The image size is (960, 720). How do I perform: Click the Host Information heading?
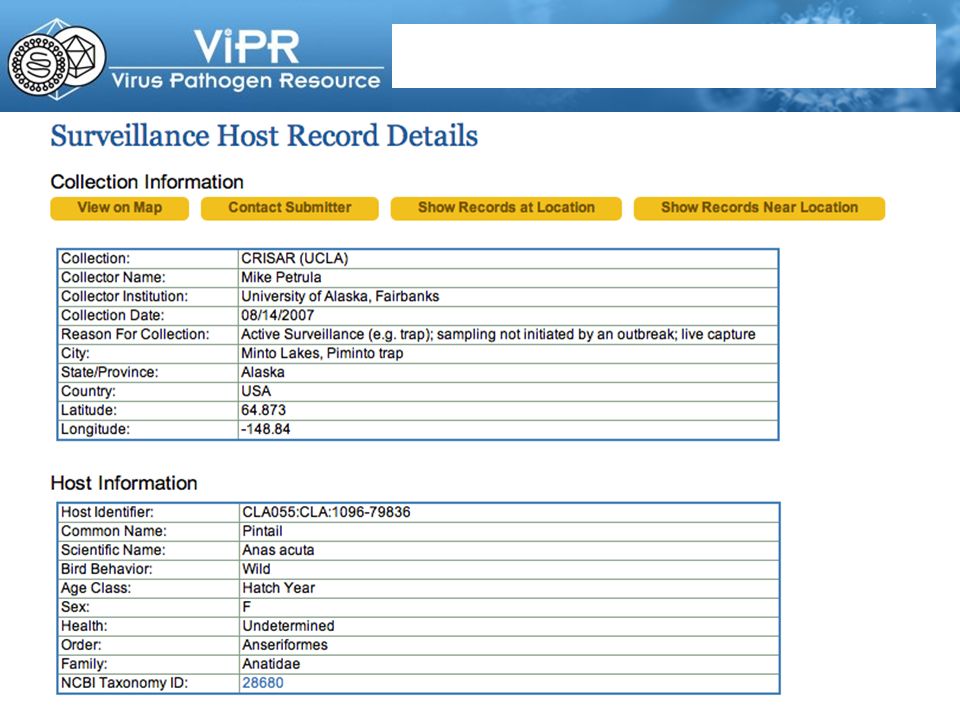tap(124, 483)
